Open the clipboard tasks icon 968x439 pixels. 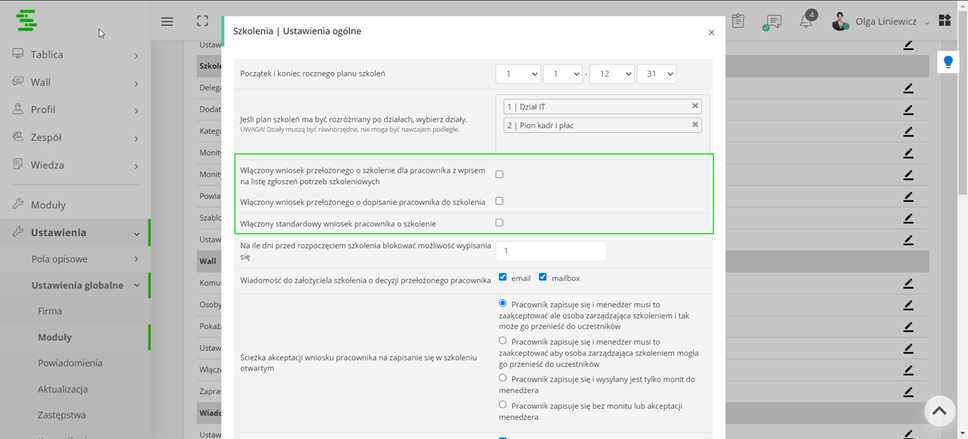point(738,21)
